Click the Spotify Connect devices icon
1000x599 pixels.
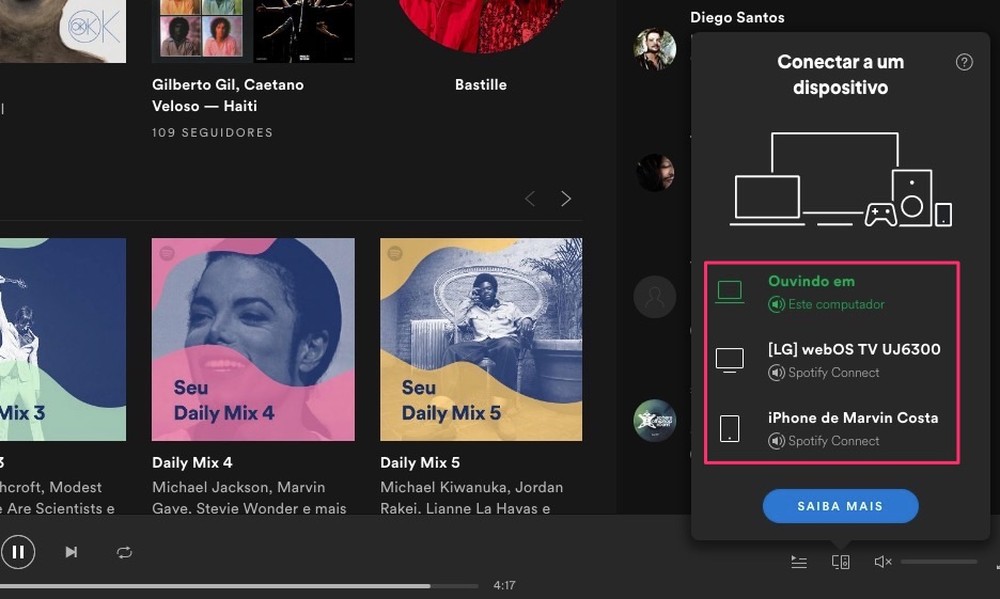tap(840, 561)
